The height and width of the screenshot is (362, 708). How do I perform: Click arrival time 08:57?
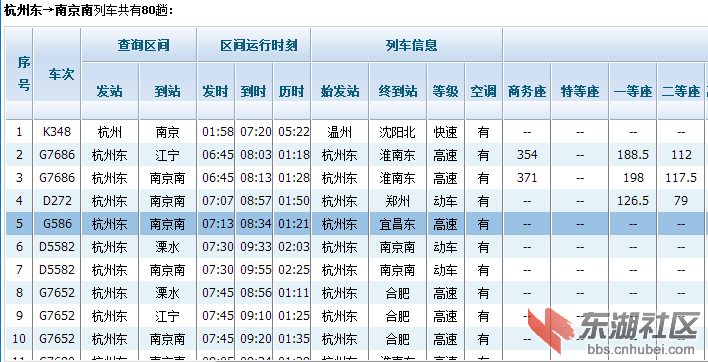[x=256, y=201]
